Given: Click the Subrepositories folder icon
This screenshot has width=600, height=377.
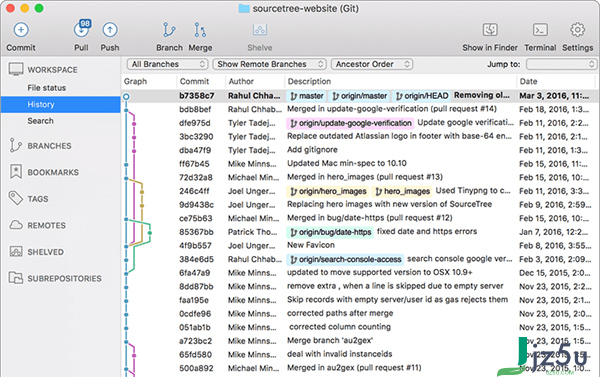Looking at the screenshot, I should [16, 277].
